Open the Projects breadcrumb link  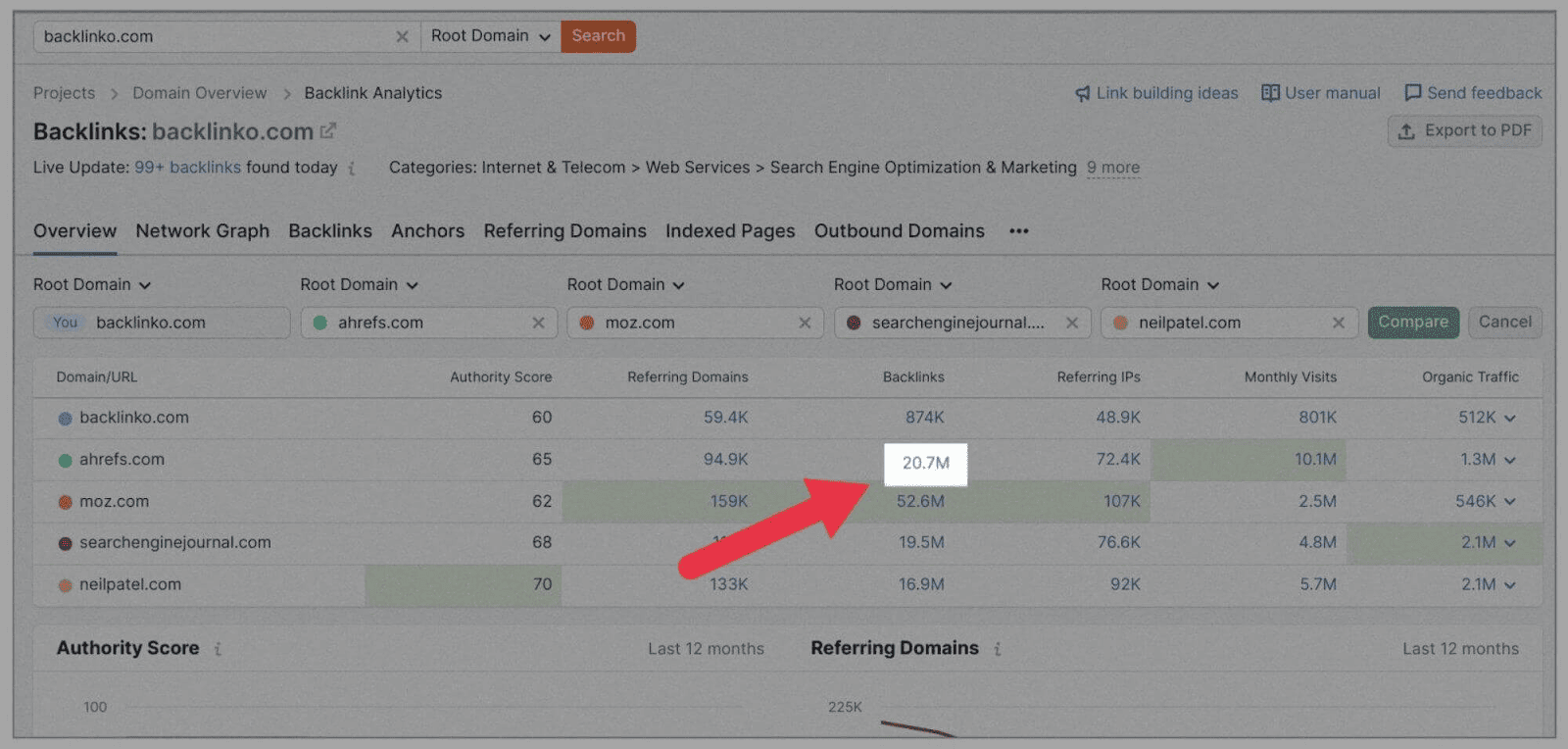pos(65,93)
